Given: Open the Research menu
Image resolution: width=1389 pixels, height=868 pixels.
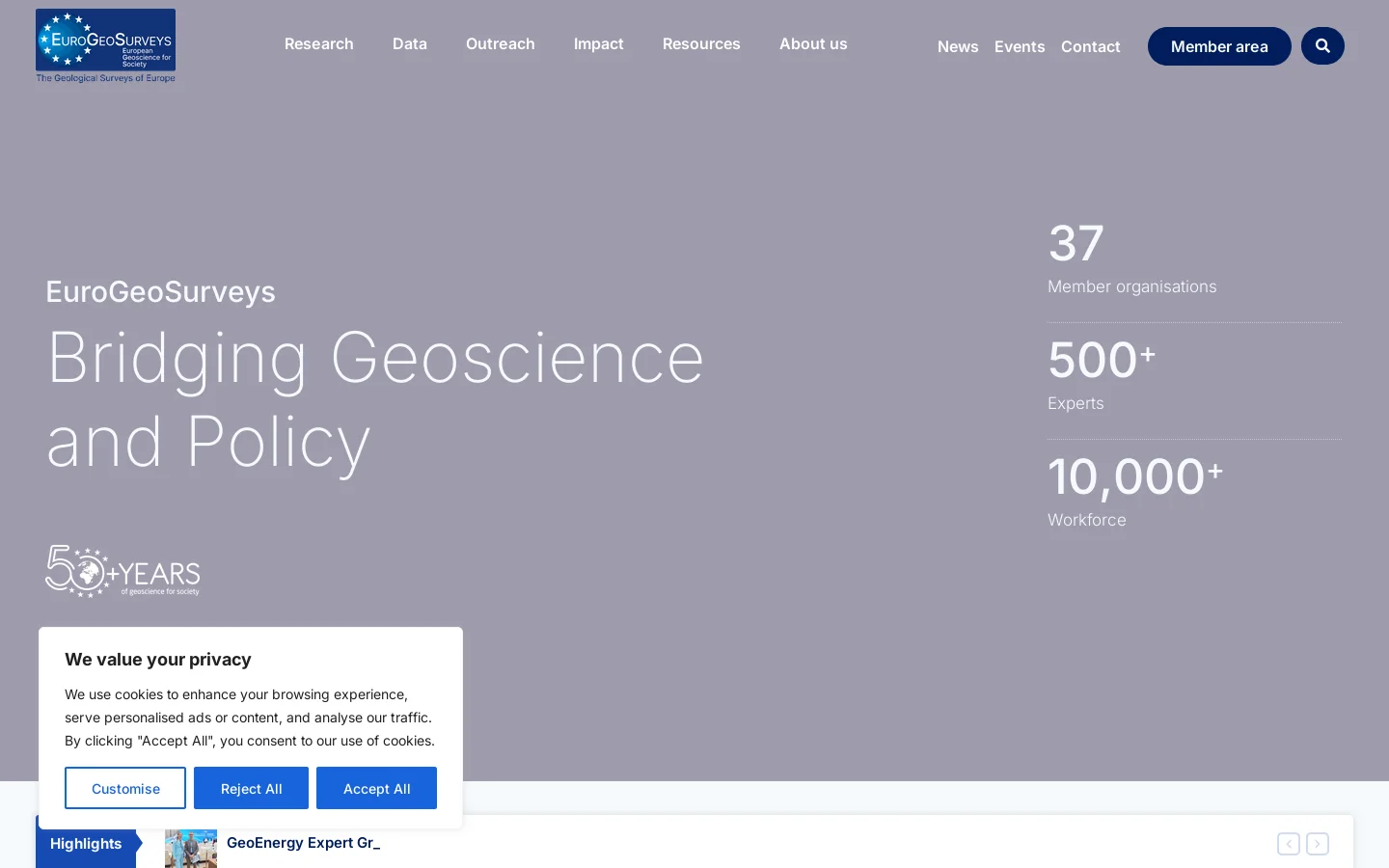Looking at the screenshot, I should pos(319,44).
